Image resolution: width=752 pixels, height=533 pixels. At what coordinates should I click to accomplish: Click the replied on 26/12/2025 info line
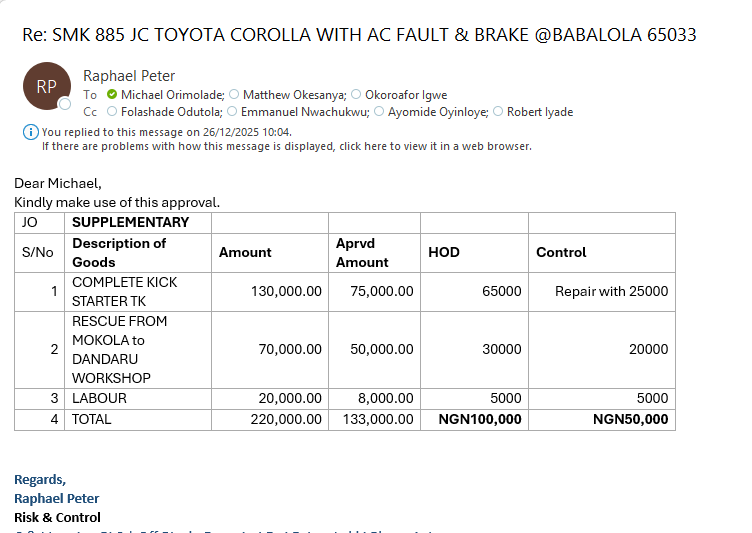coord(166,132)
